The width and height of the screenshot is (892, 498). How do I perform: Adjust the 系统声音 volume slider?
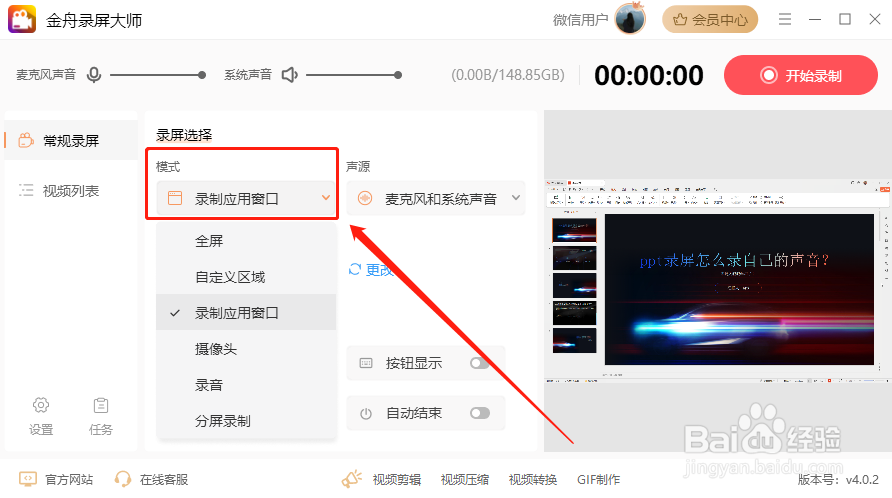point(354,75)
